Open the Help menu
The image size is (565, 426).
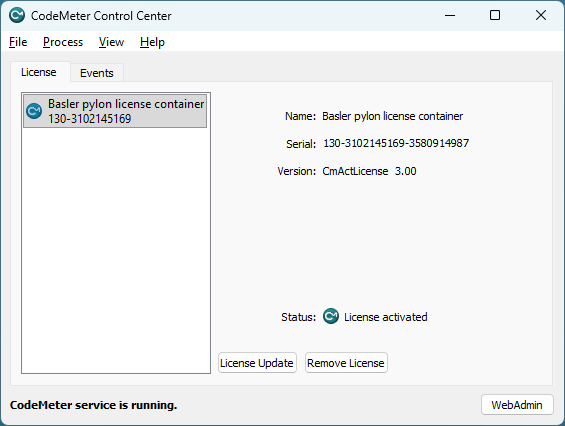click(x=152, y=42)
